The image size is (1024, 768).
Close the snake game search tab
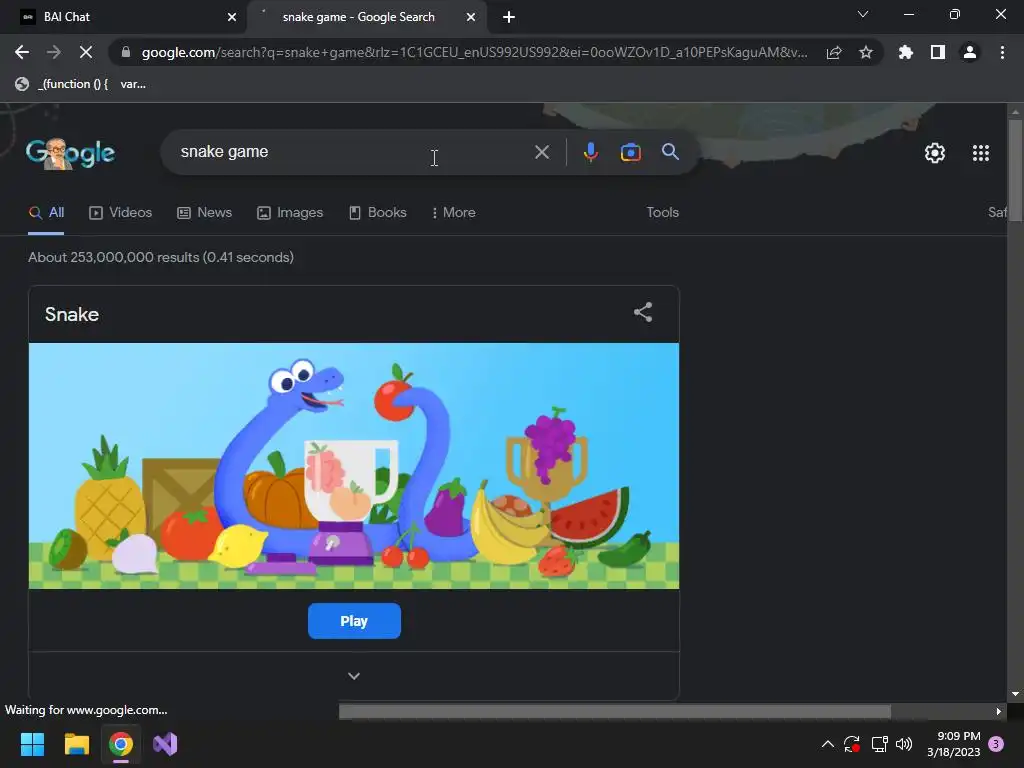click(471, 17)
